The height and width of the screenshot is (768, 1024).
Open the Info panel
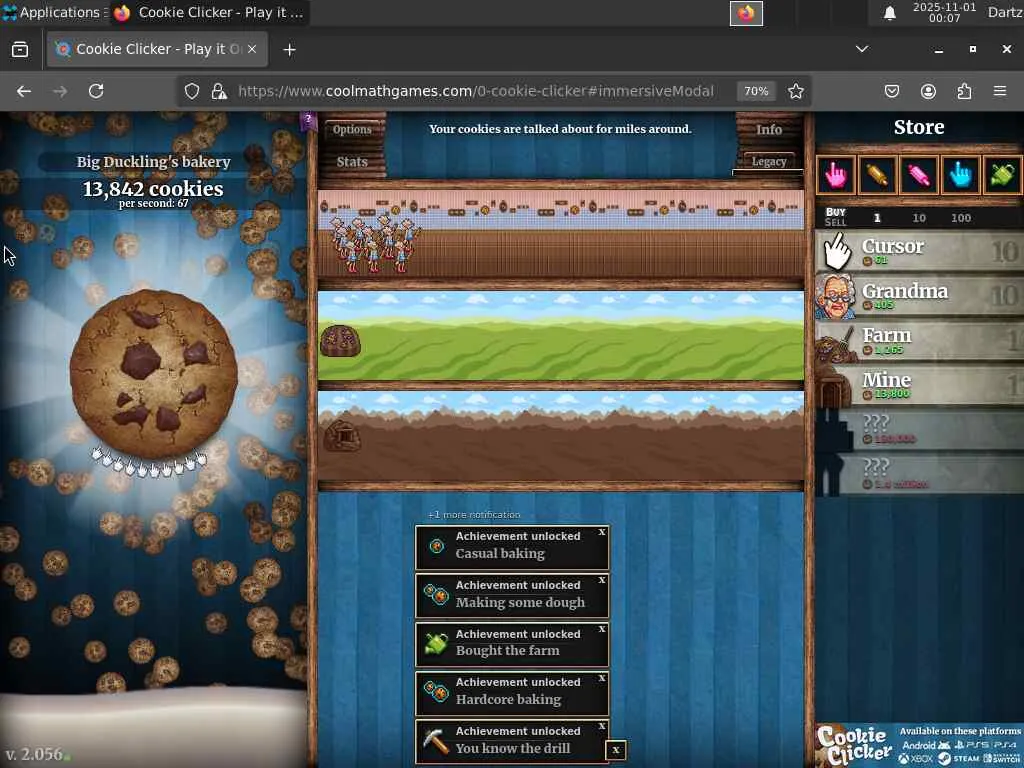(769, 129)
